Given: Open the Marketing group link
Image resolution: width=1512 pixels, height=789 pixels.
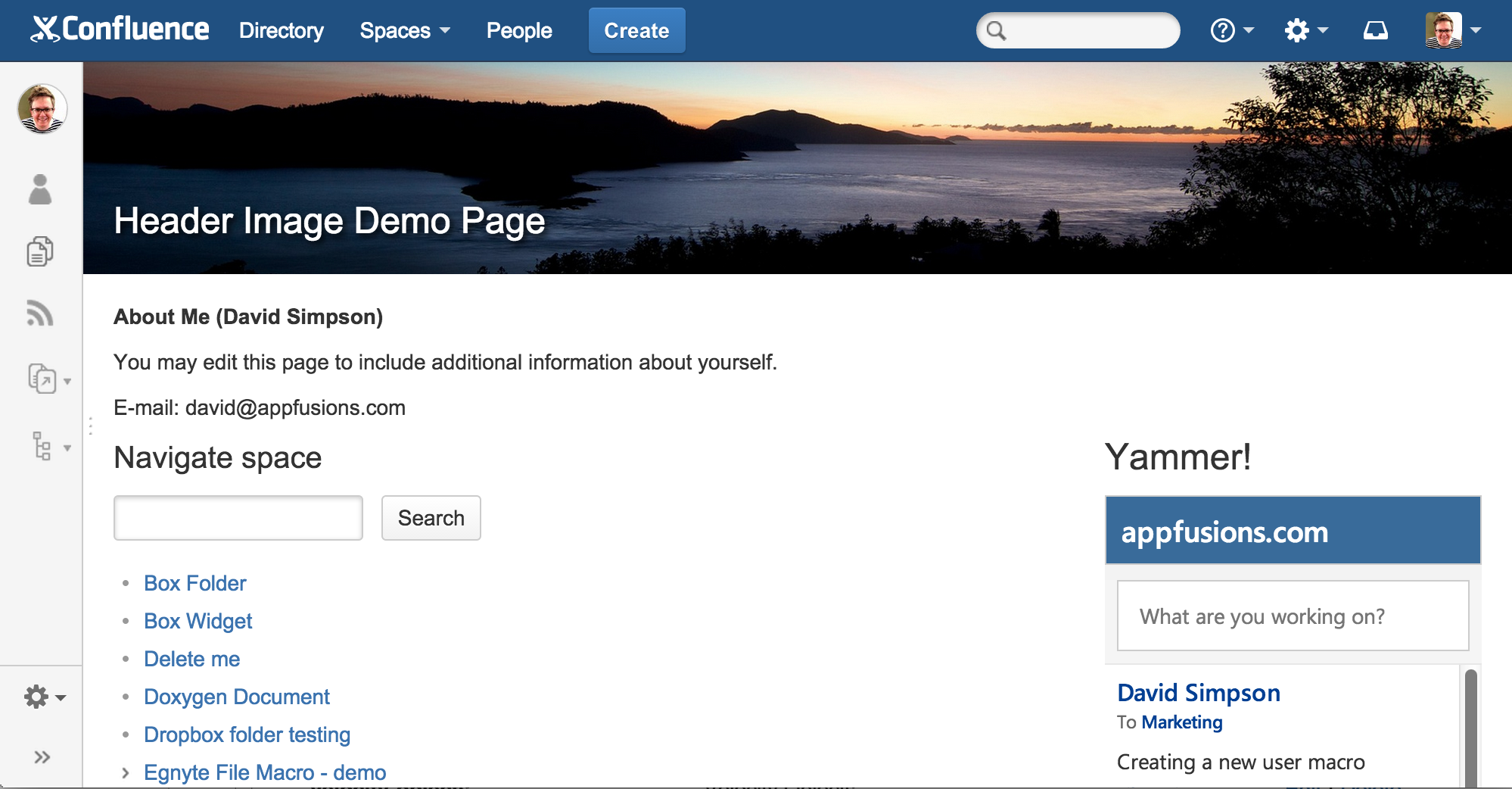Looking at the screenshot, I should click(x=1182, y=722).
